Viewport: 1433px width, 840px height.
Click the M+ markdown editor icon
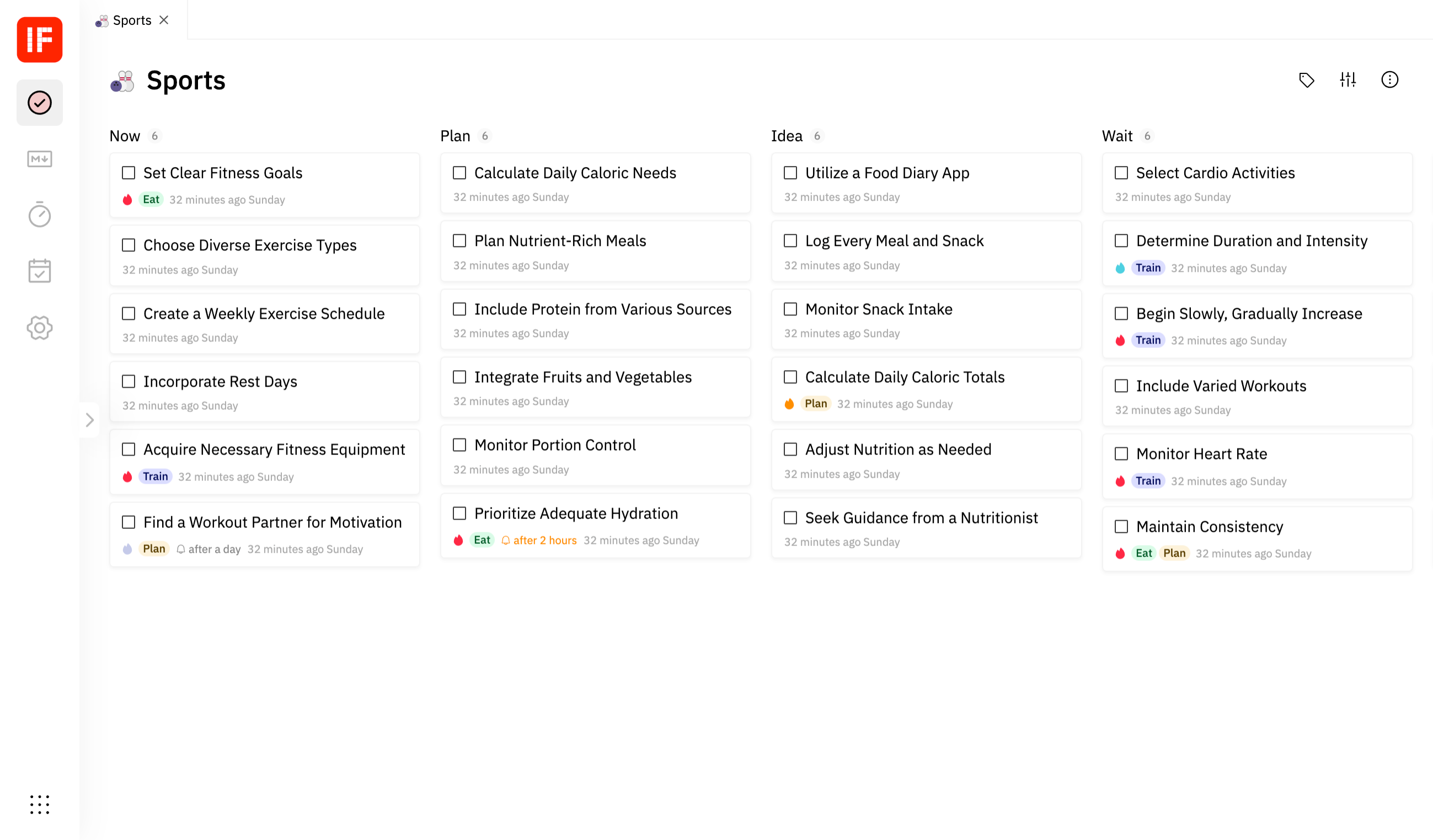(x=40, y=159)
